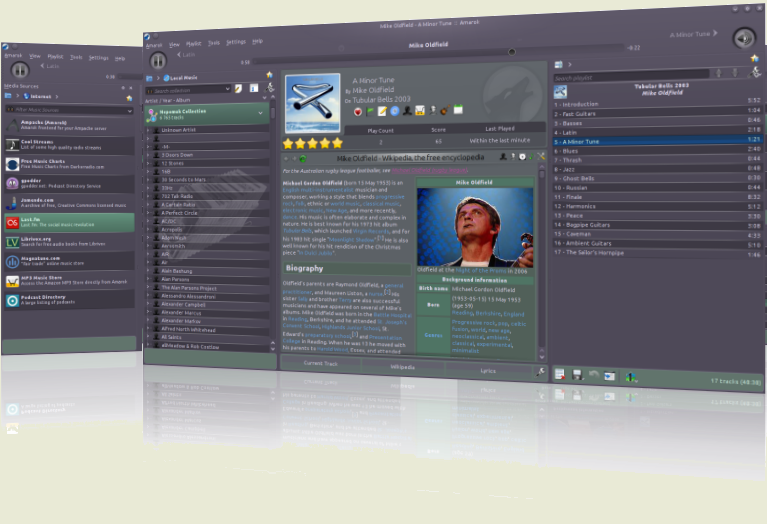Viewport: 767px width, 524px height.
Task: Click the collection browser scrollbar handle
Action: click(x=272, y=113)
